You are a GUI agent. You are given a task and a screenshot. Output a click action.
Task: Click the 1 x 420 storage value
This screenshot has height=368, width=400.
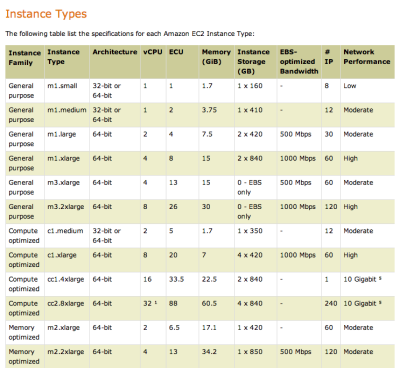click(250, 328)
